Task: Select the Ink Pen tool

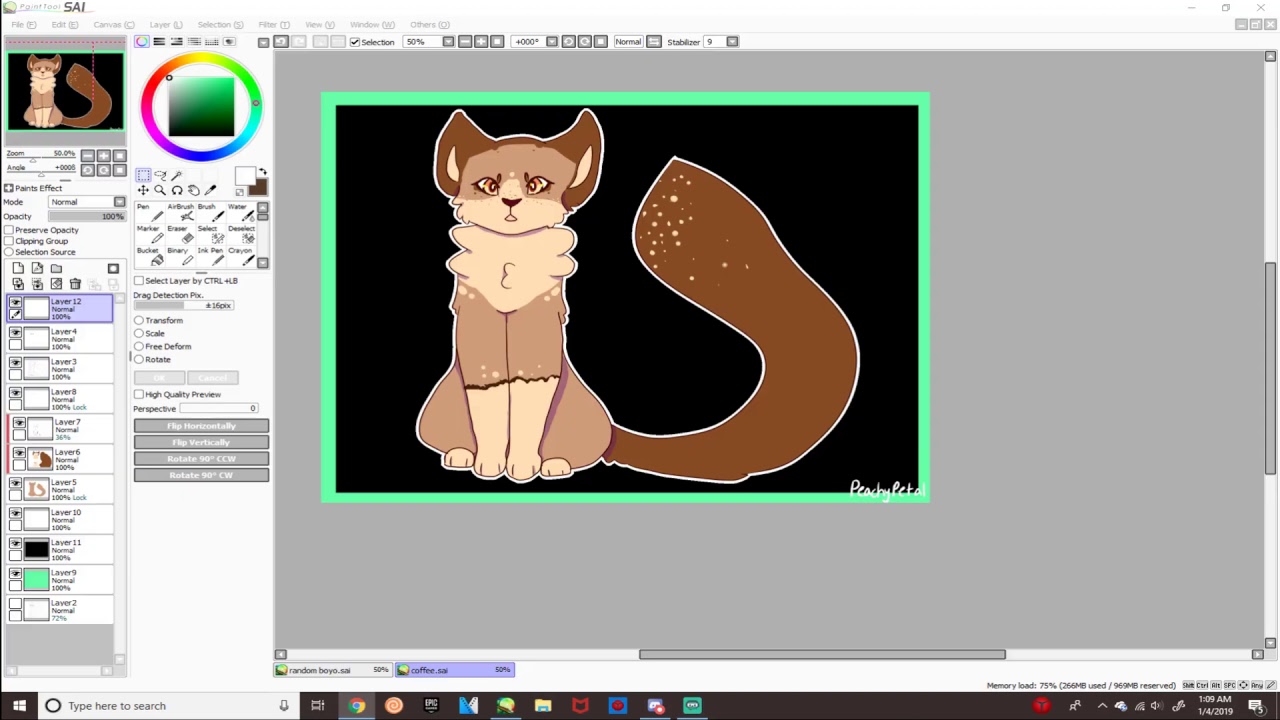Action: (x=212, y=256)
